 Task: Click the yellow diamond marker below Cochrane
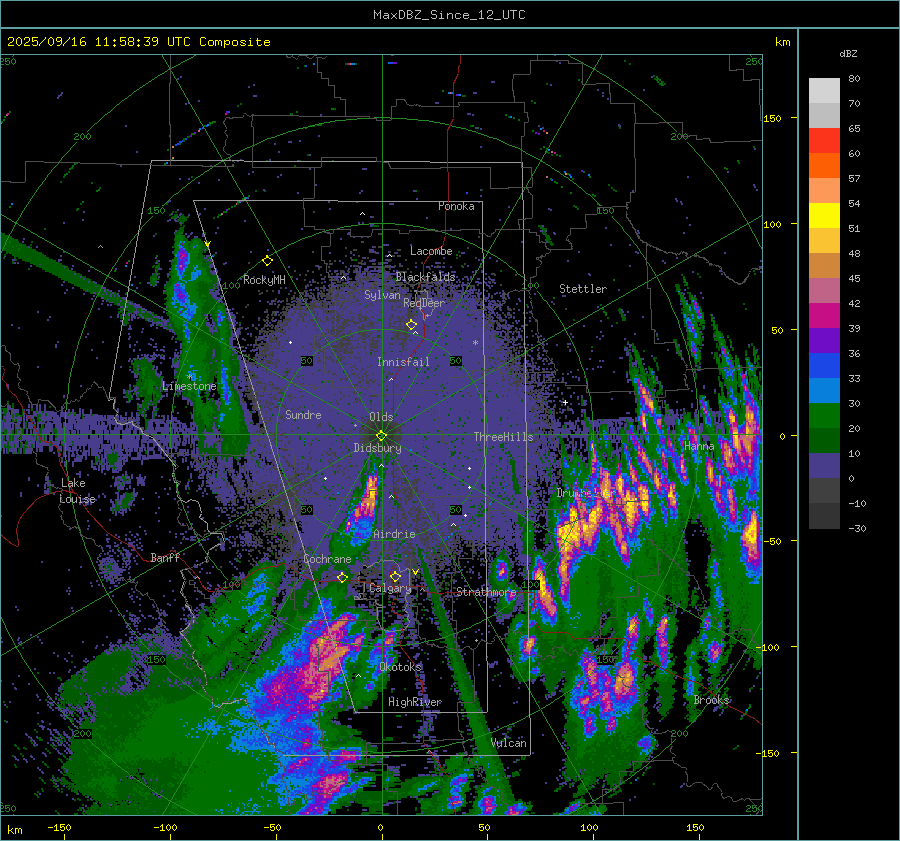point(343,578)
